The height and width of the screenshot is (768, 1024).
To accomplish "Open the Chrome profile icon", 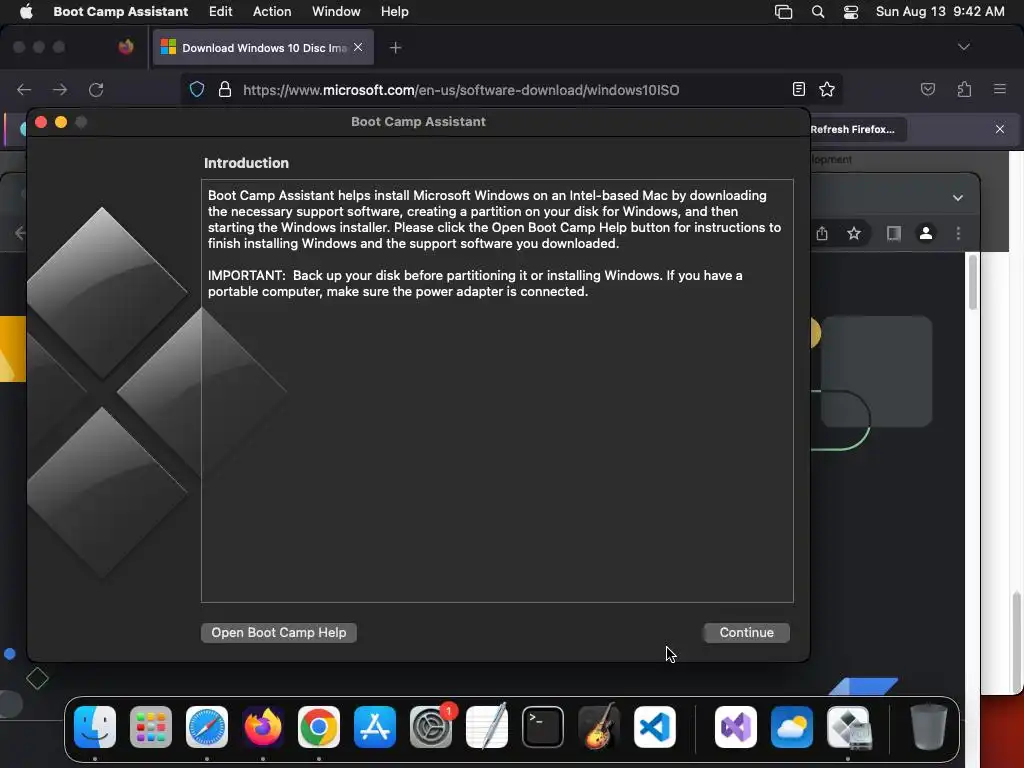I will (925, 233).
